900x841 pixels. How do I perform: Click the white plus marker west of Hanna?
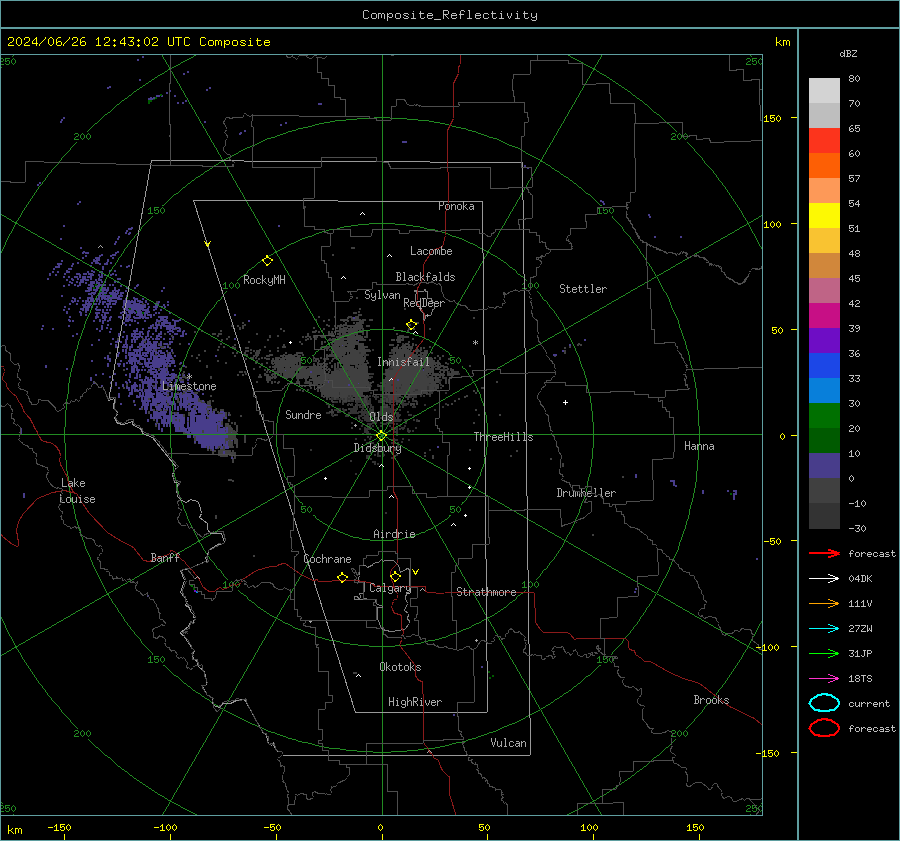565,402
